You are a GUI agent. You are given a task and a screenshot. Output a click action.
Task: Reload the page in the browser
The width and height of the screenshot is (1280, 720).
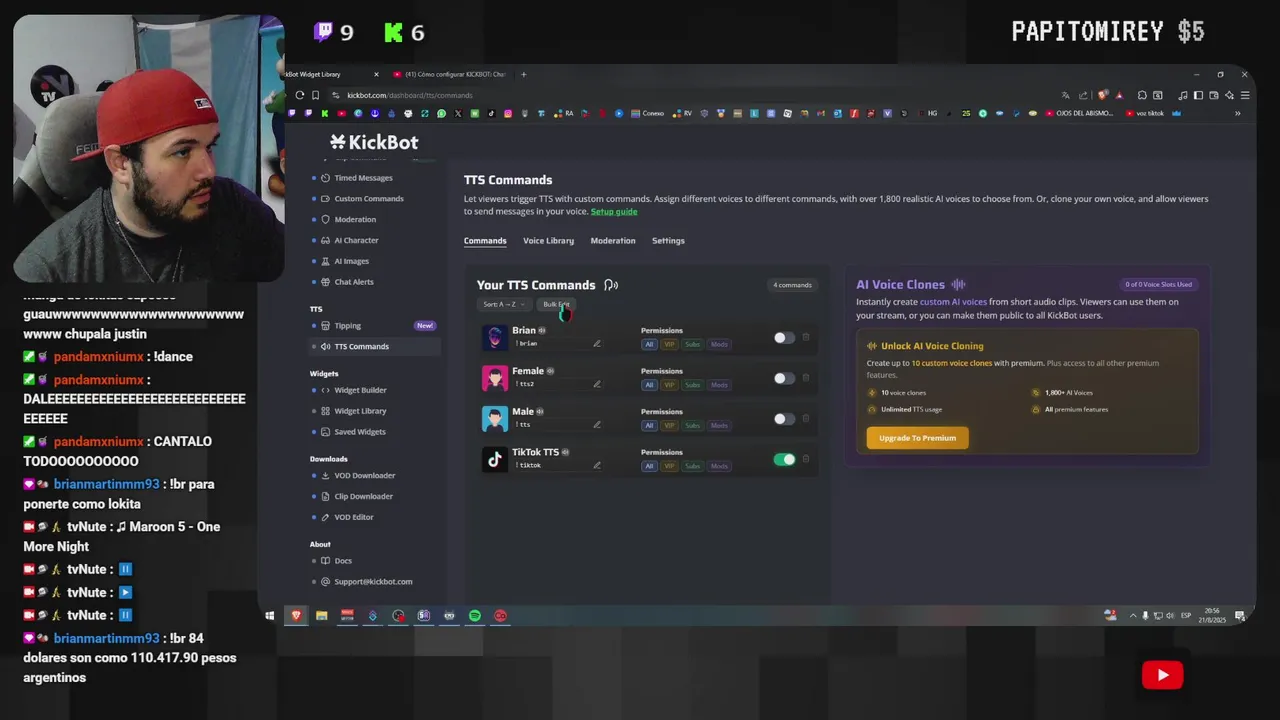[300, 95]
